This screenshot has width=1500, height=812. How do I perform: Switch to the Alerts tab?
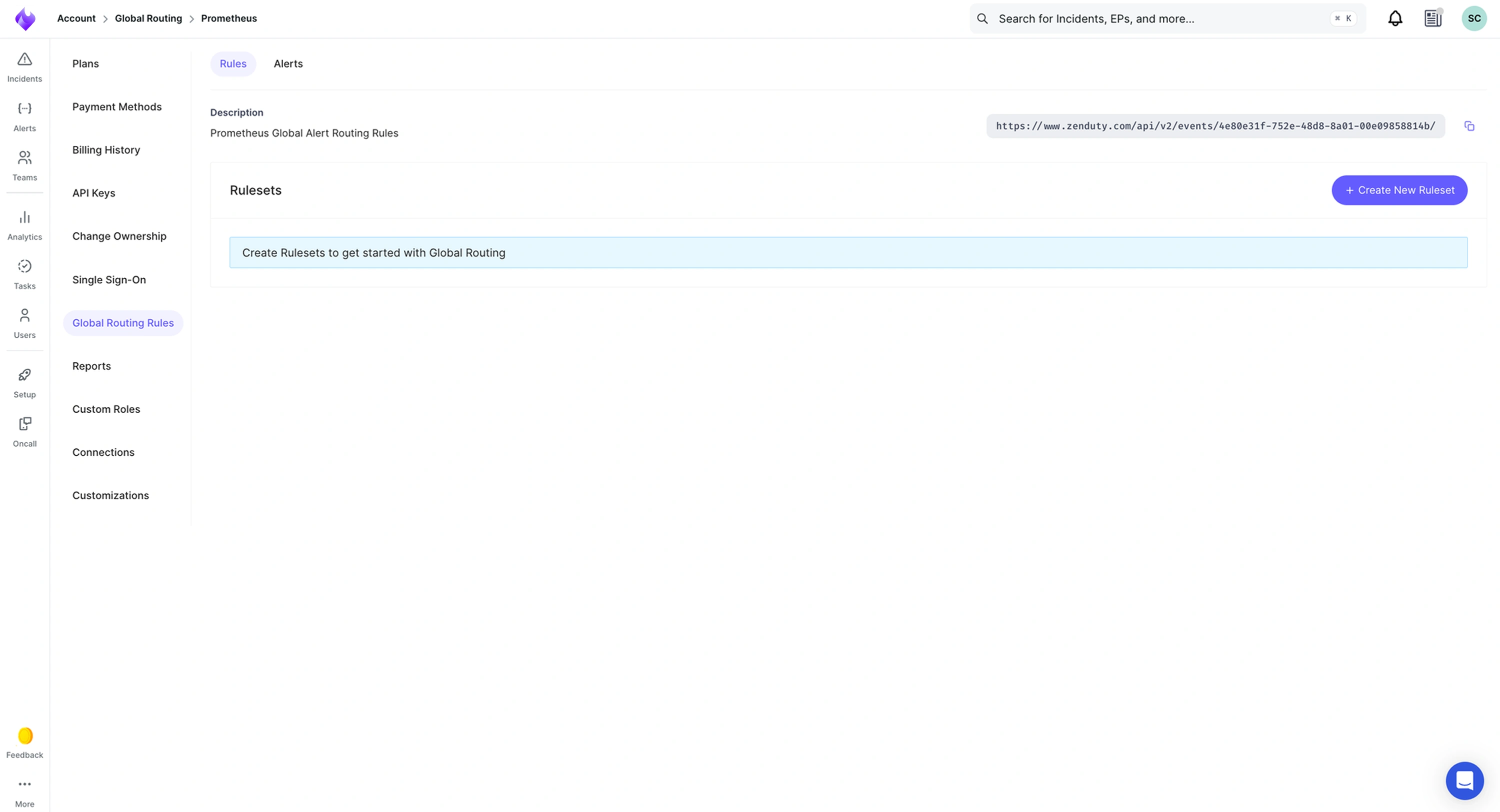coord(288,64)
